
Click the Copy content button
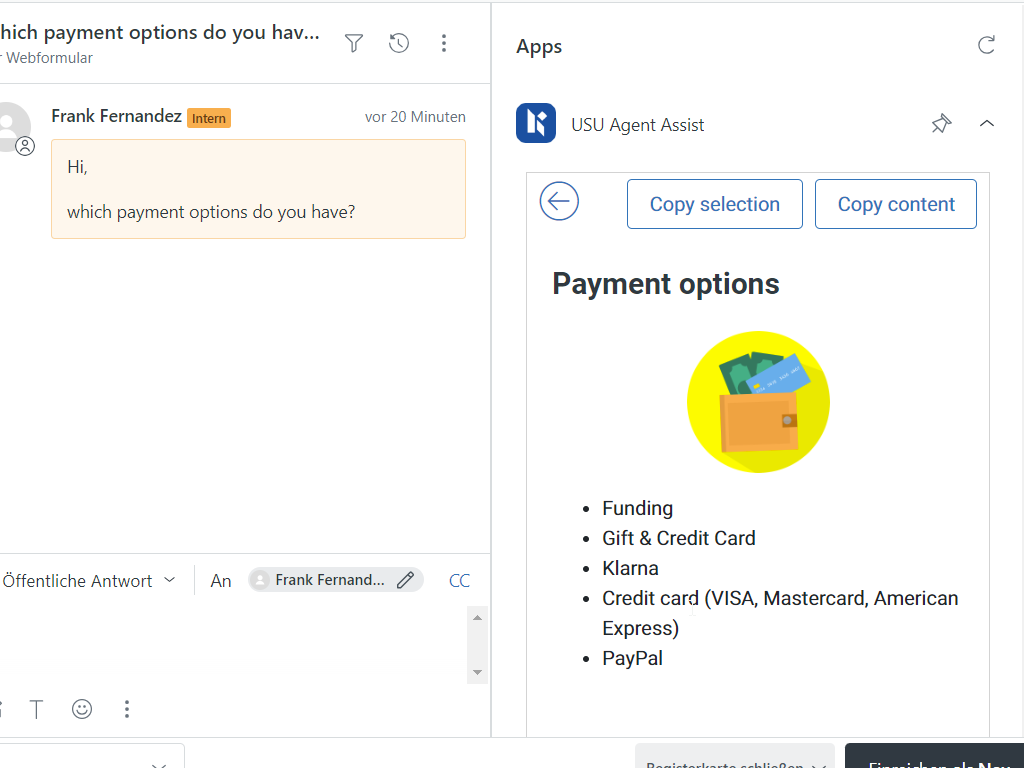click(895, 204)
